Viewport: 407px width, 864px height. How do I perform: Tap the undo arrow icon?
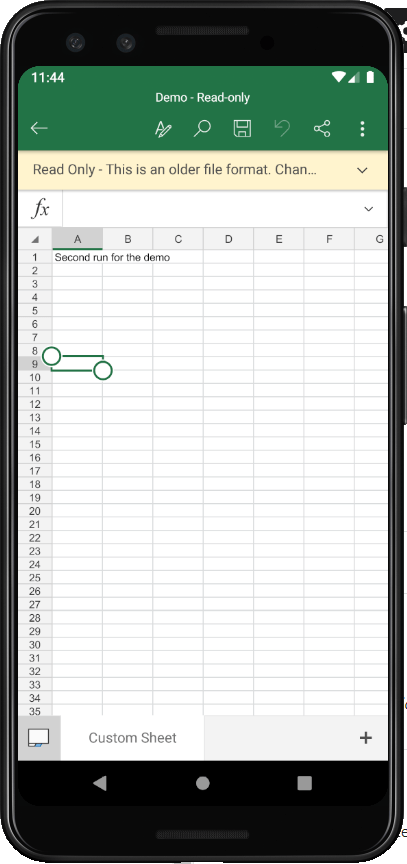282,128
